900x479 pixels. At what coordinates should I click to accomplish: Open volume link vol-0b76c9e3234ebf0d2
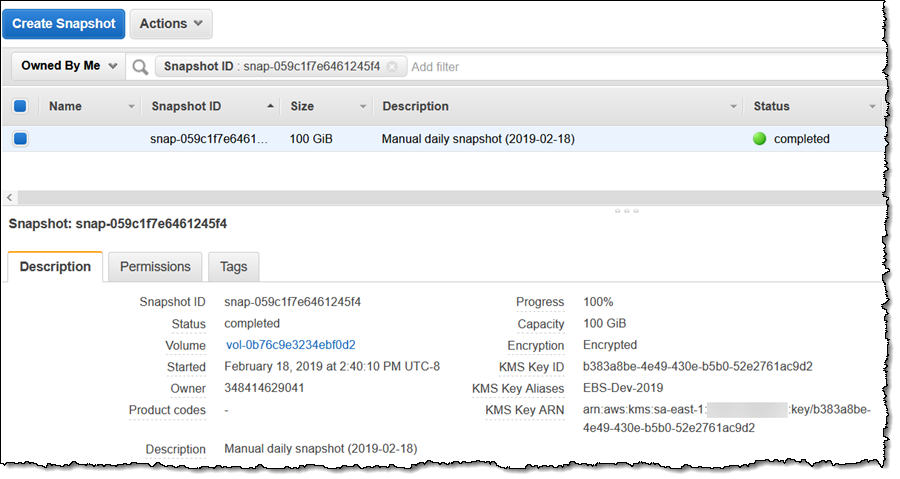coord(290,345)
